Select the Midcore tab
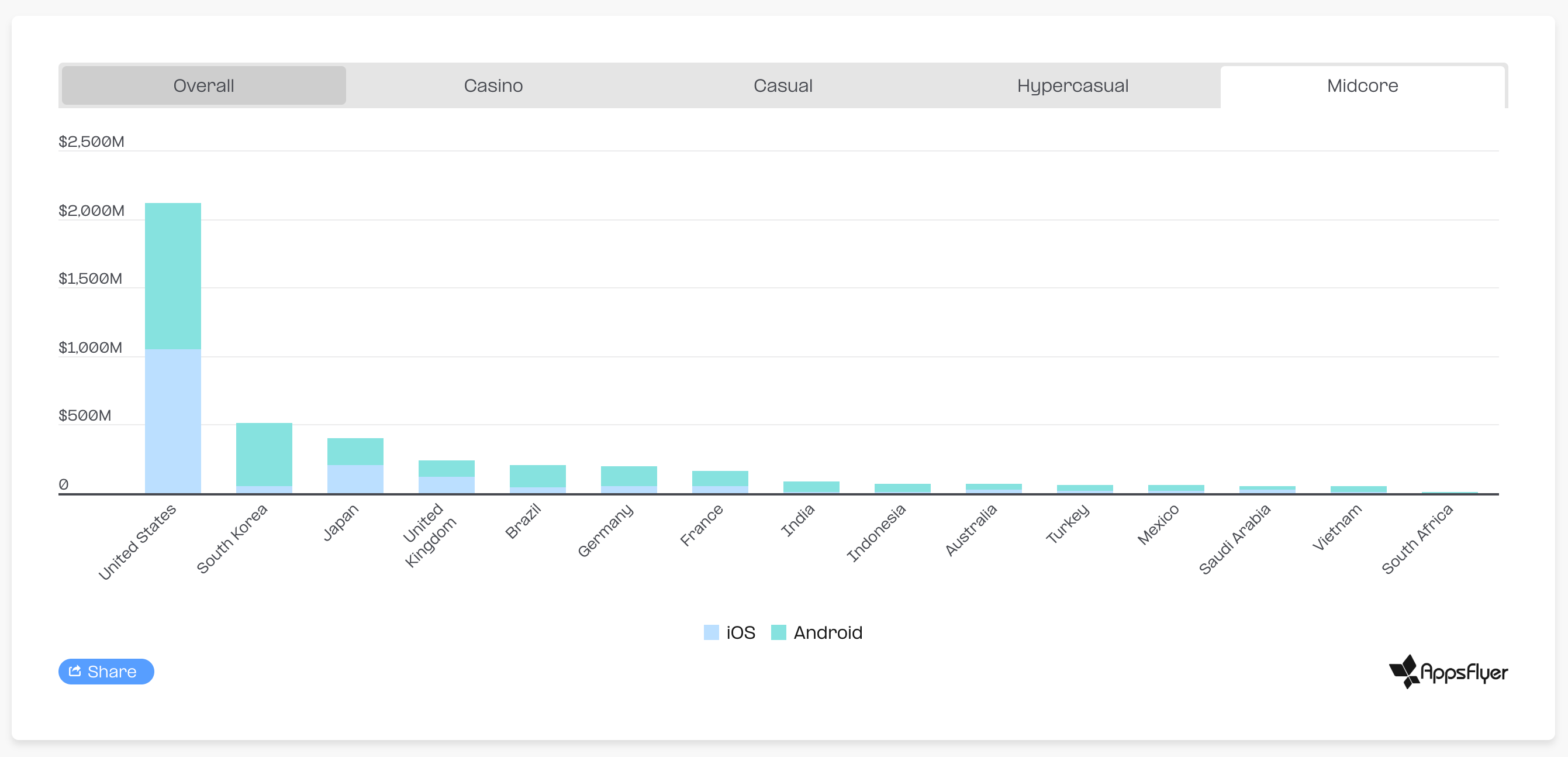This screenshot has height=757, width=1568. [x=1362, y=85]
